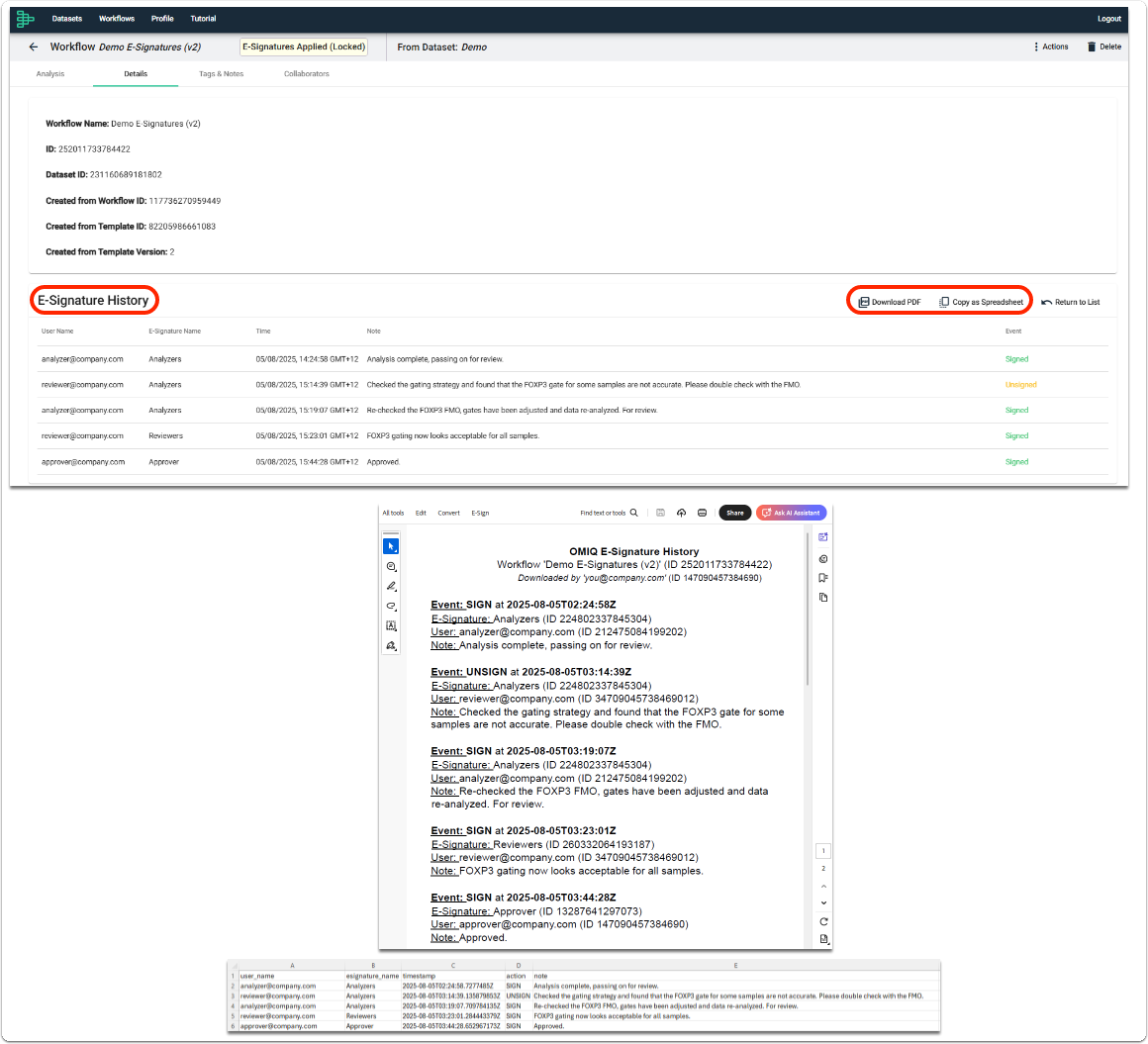The image size is (1148, 1044).
Task: Open the Convert menu in PDF viewer
Action: (x=448, y=514)
